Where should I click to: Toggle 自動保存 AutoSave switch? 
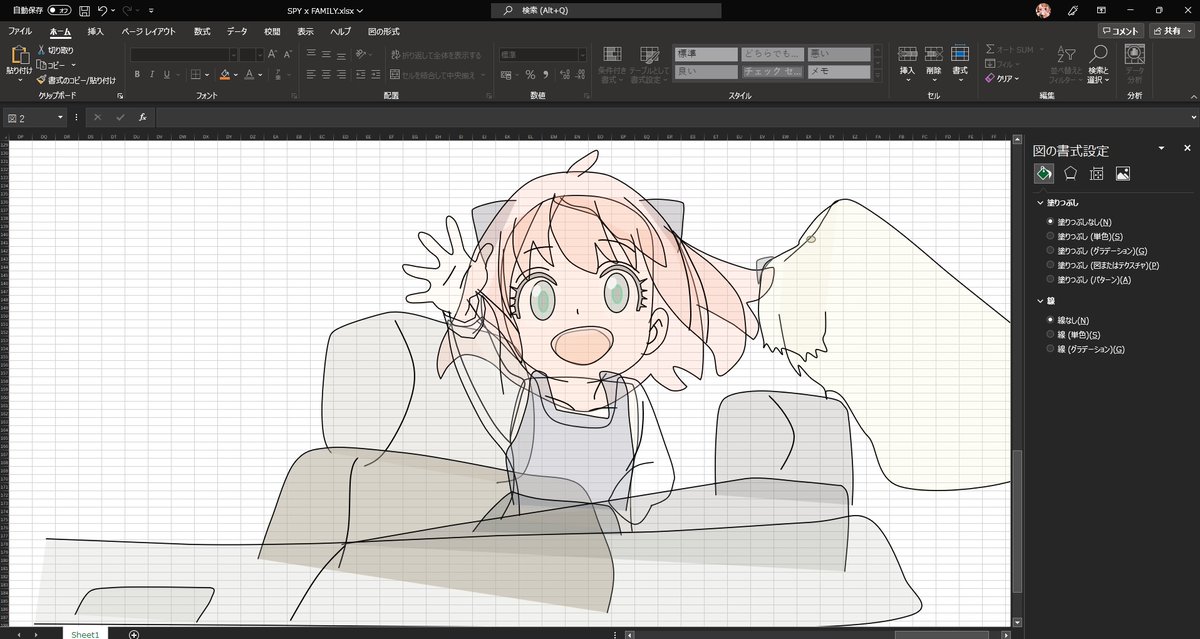point(59,10)
